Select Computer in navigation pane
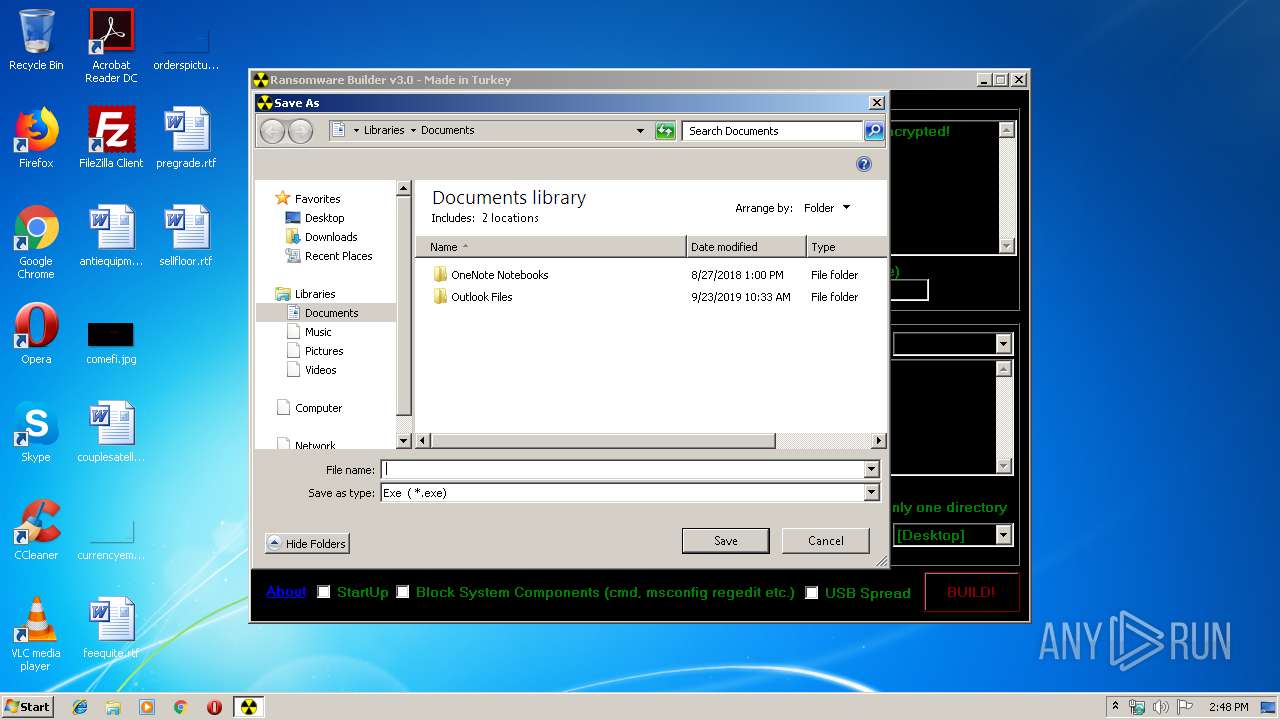This screenshot has height=720, width=1280. pos(318,408)
